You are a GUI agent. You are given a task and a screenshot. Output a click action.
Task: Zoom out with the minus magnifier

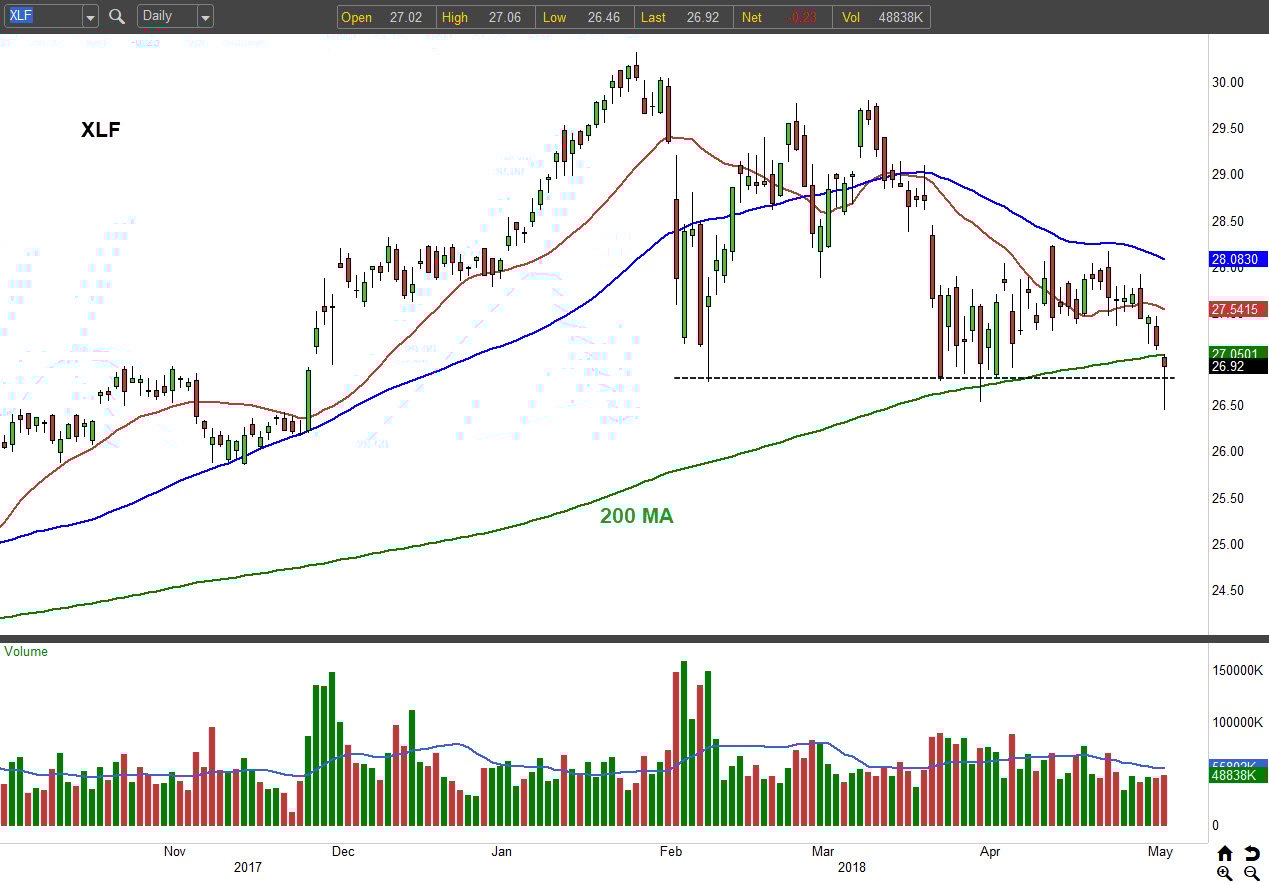pos(1251,873)
